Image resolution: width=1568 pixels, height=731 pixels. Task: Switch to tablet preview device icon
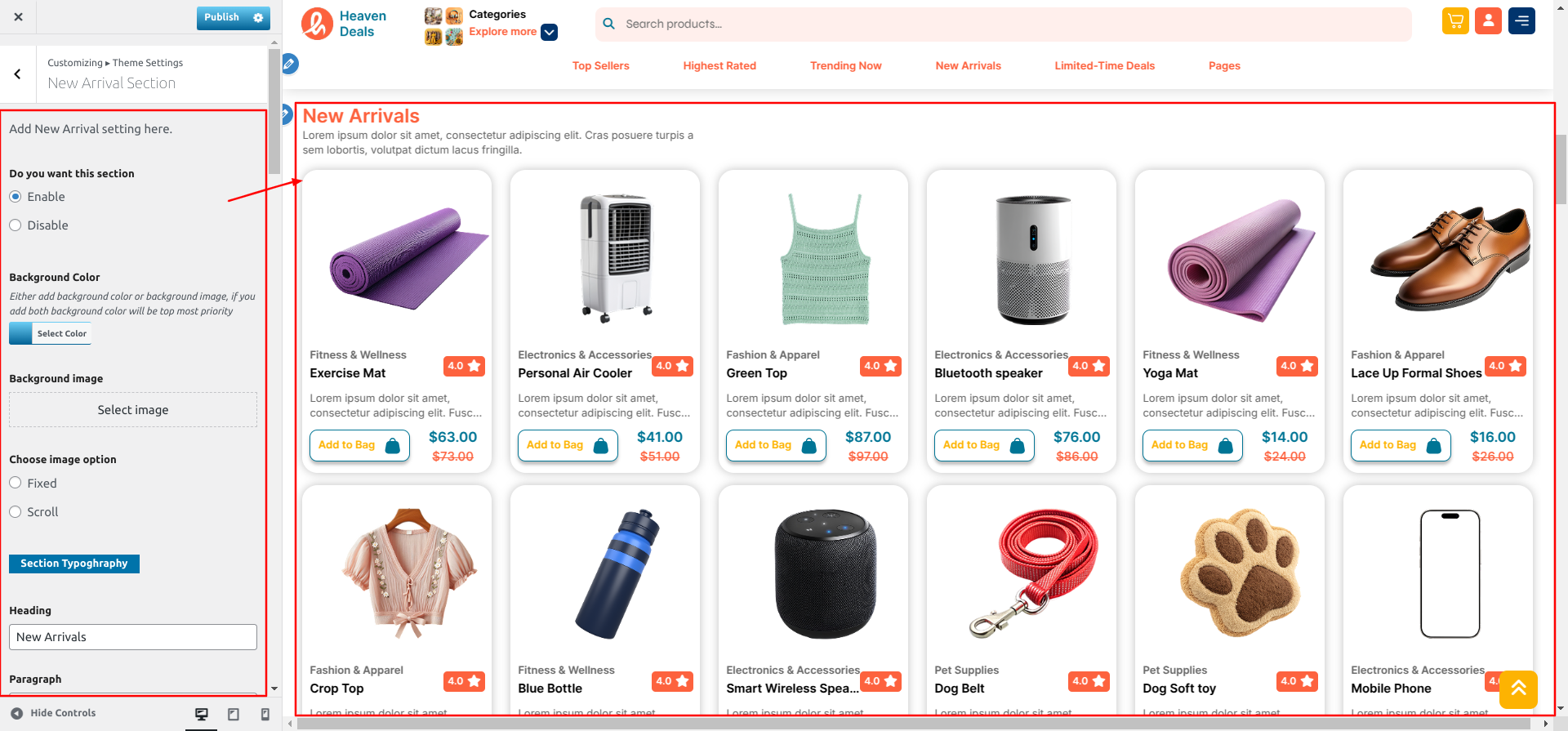pyautogui.click(x=233, y=714)
